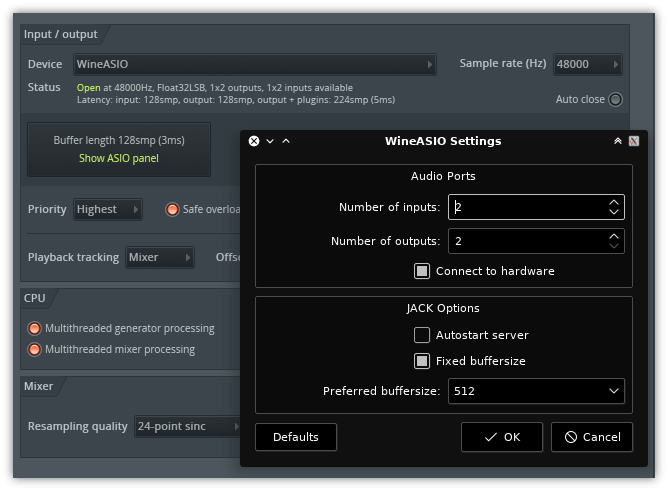Toggle the Auto close radio button

615,100
